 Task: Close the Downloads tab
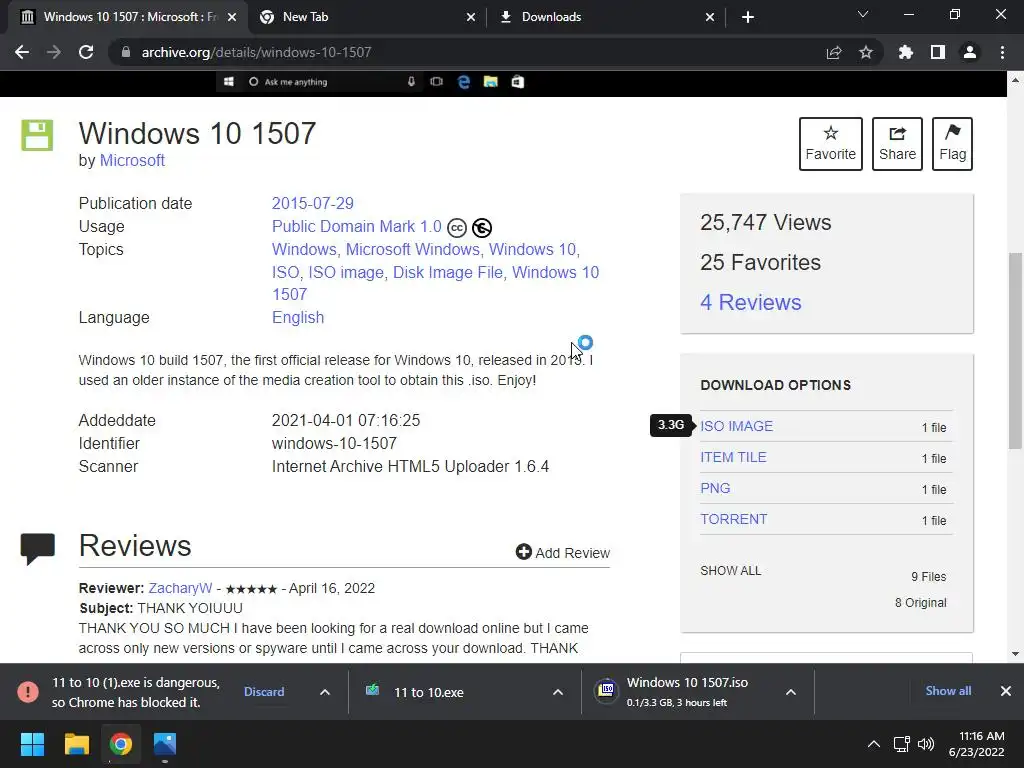click(x=710, y=17)
